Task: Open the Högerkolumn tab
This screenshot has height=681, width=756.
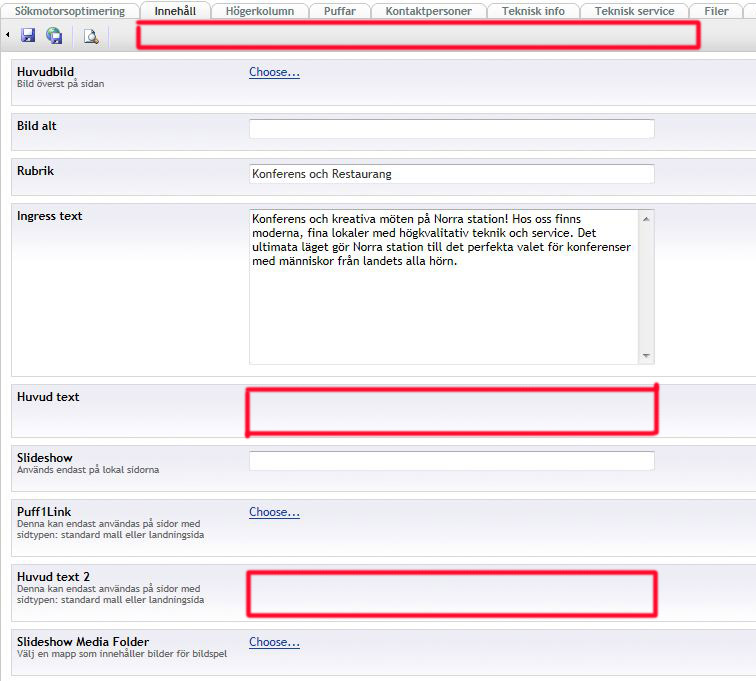Action: tap(259, 11)
